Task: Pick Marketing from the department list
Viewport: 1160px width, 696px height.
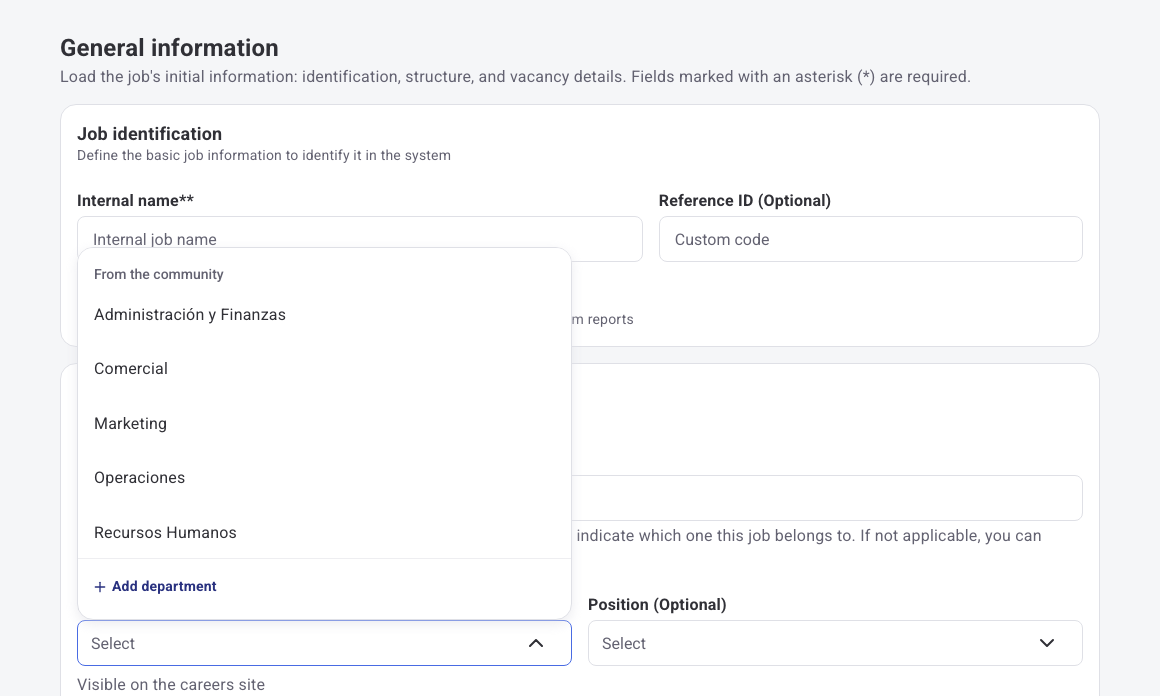Action: 324,424
